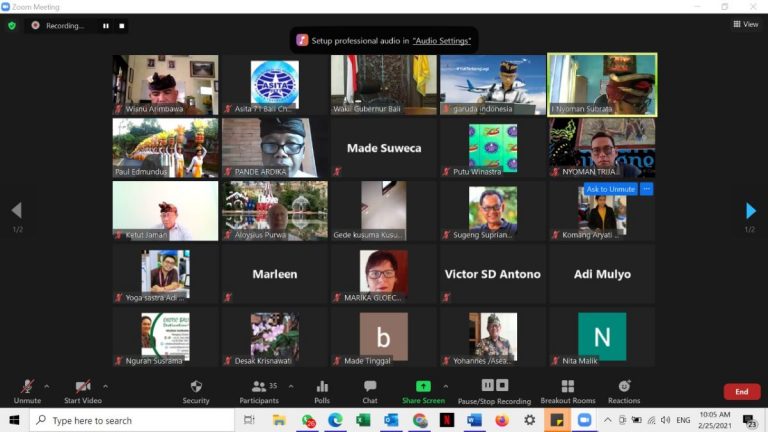768x432 pixels.
Task: Expand caret next to Participants
Action: click(291, 386)
